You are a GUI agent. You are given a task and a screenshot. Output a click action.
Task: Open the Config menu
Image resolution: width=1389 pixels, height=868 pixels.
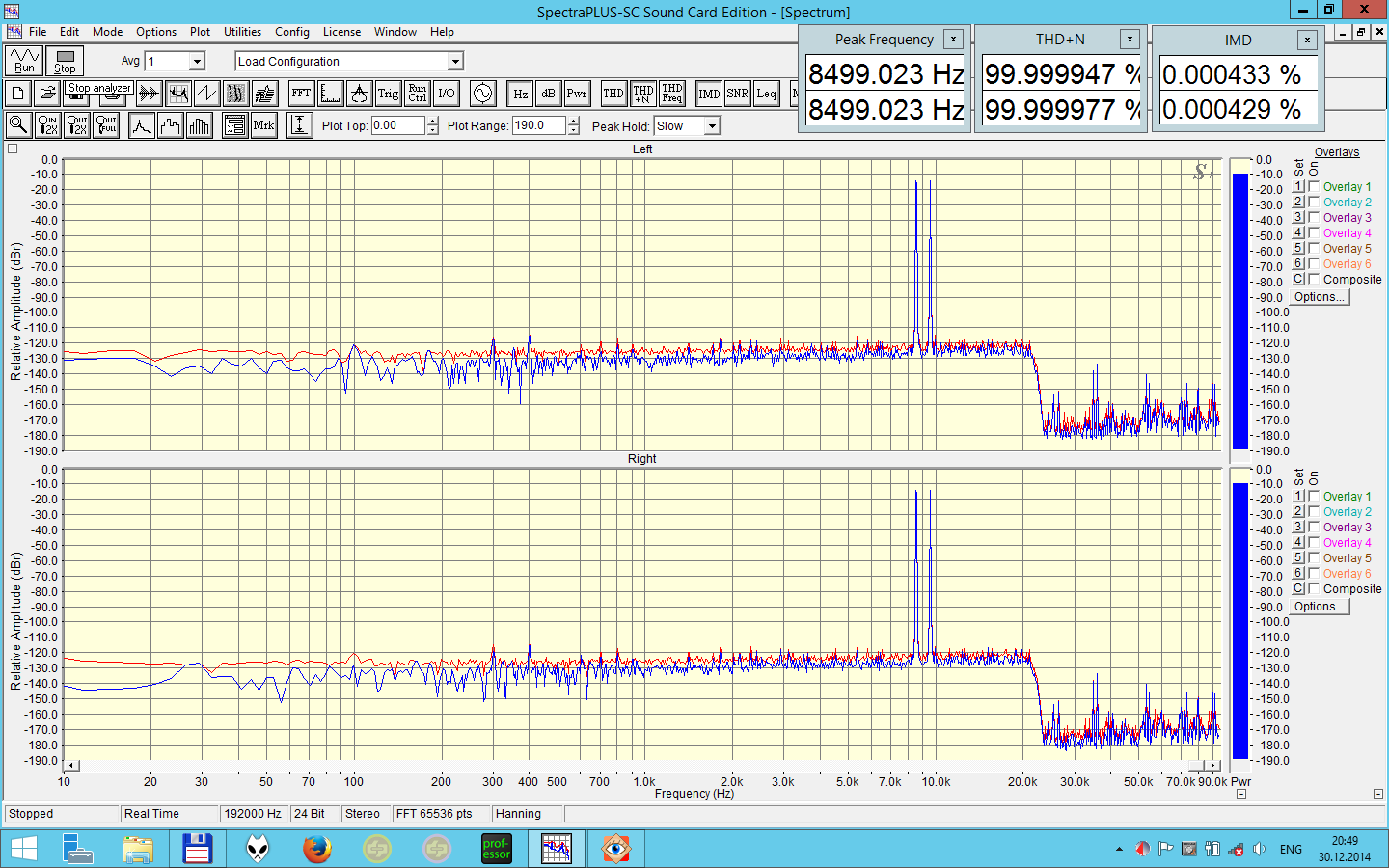coord(291,32)
